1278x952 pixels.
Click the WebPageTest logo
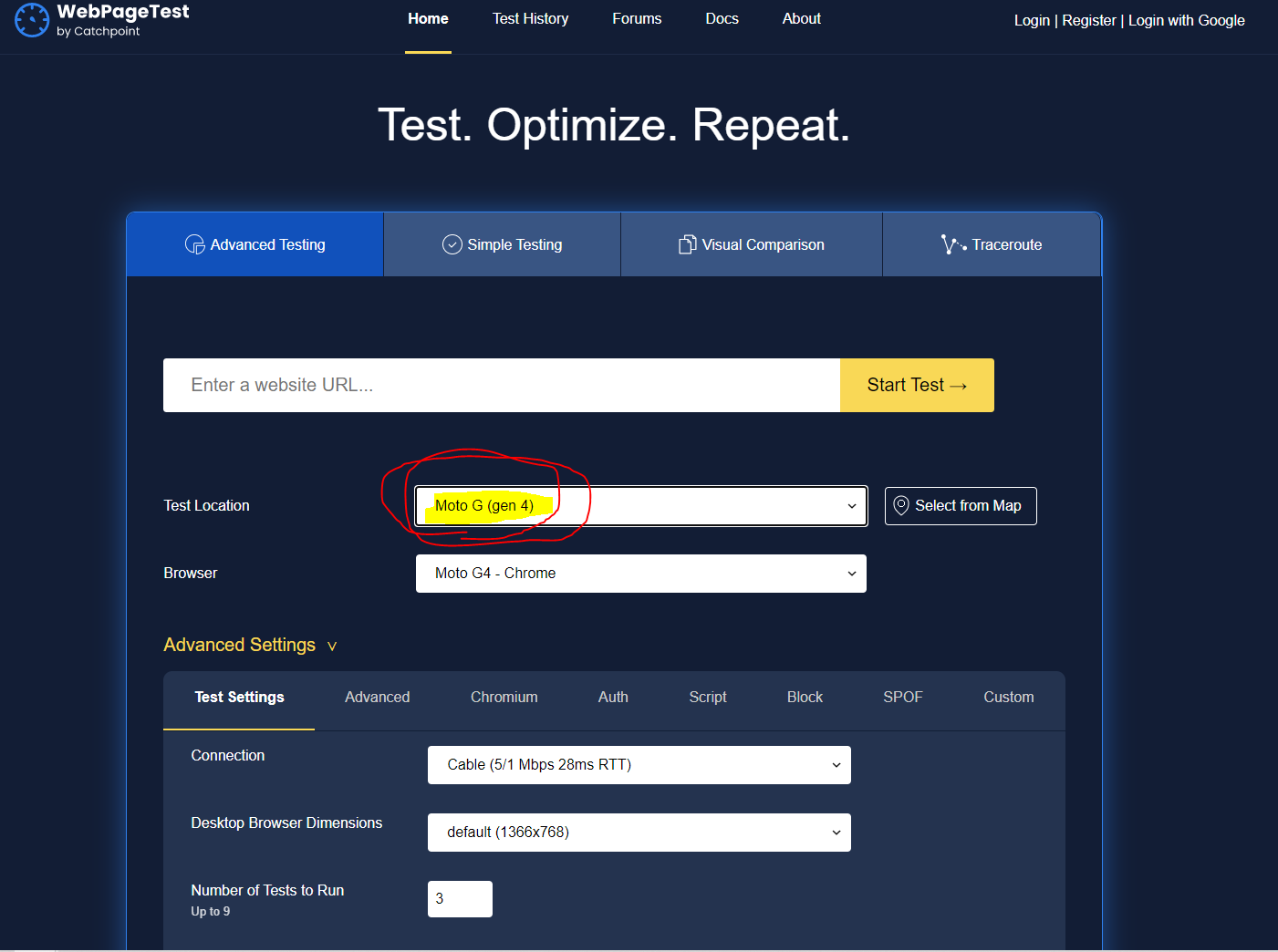(102, 20)
